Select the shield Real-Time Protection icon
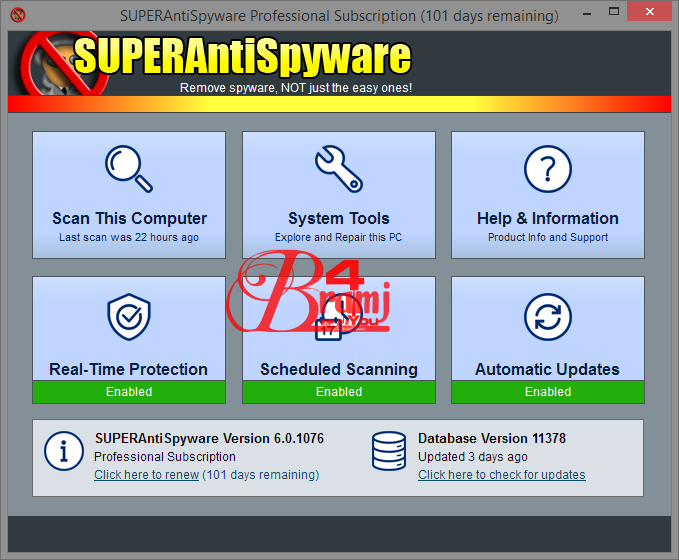 point(129,317)
